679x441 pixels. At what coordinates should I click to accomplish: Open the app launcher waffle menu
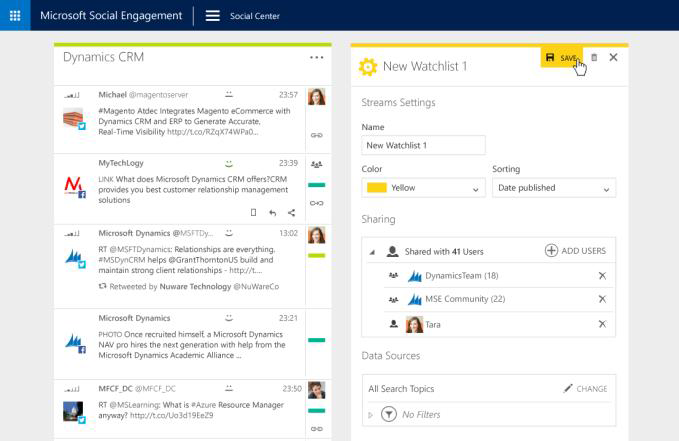(x=15, y=16)
